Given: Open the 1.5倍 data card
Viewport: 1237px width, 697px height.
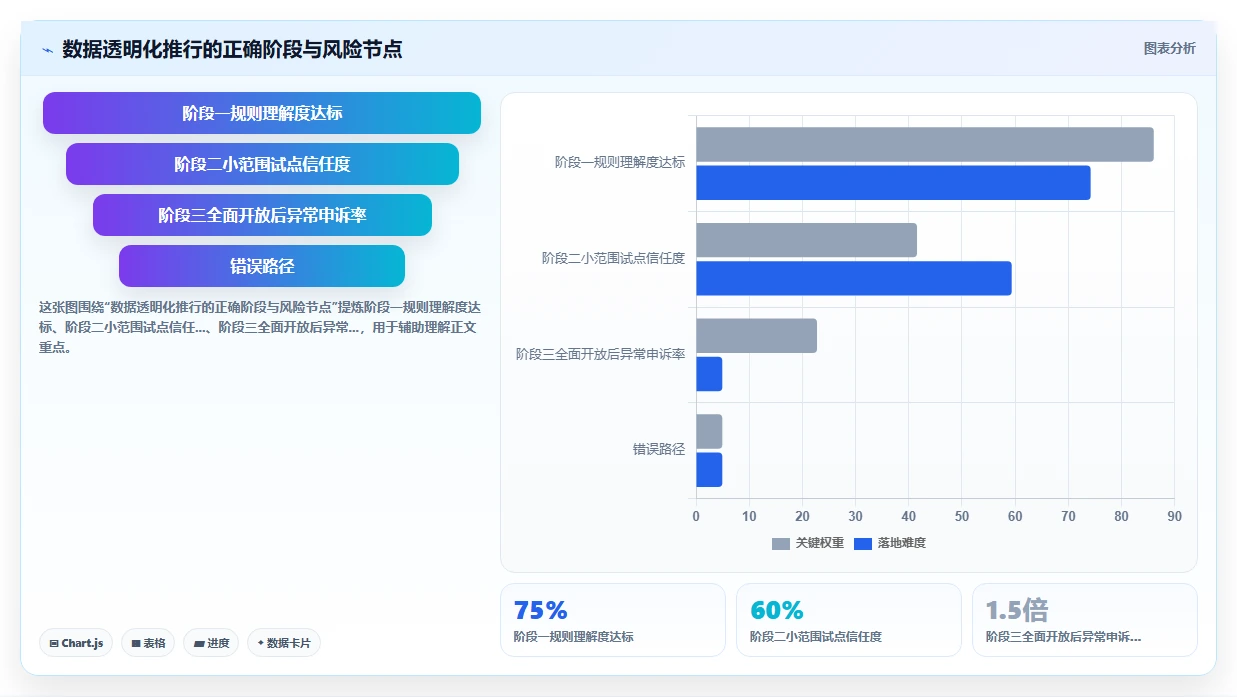Looking at the screenshot, I should [x=1085, y=620].
